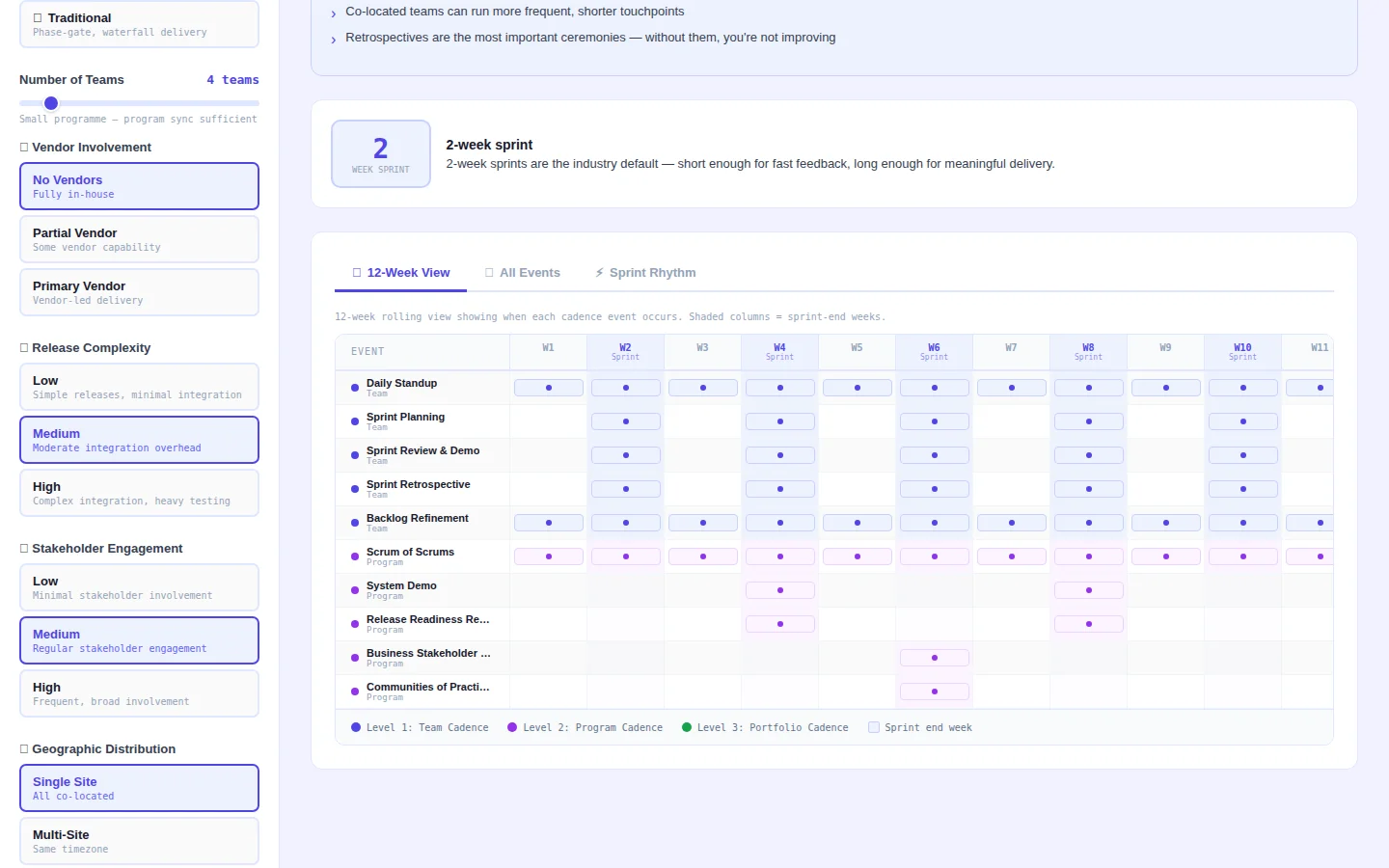1389x868 pixels.
Task: Click the Release Readiness marker in W8
Action: [1088, 624]
